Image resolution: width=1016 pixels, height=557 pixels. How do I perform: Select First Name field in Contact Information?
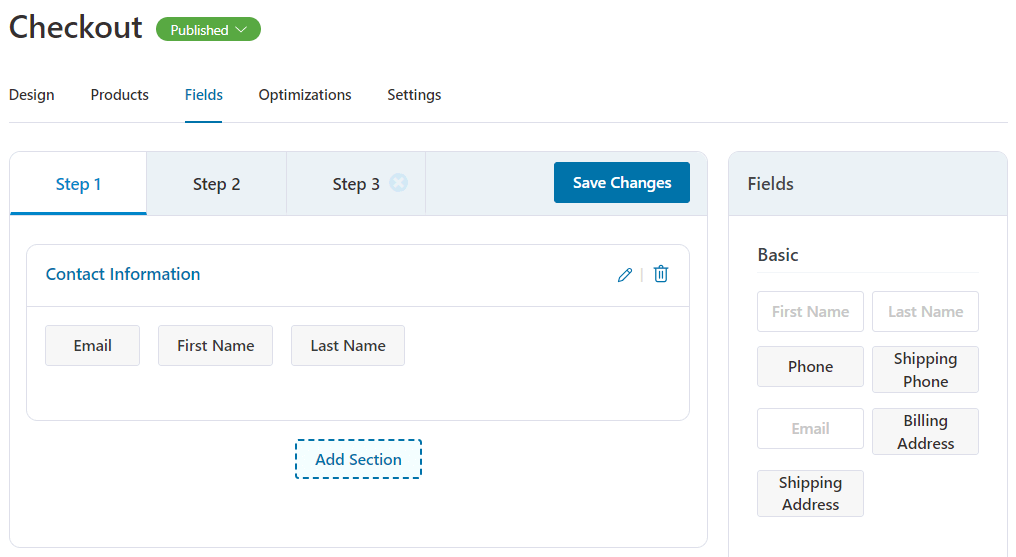coord(216,346)
